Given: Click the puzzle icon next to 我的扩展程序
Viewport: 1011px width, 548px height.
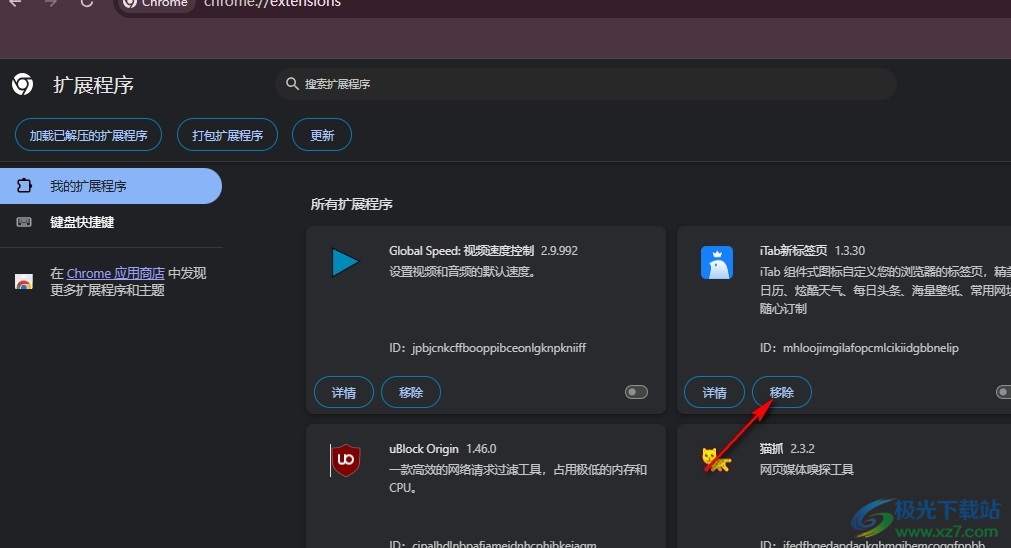Looking at the screenshot, I should tap(24, 186).
